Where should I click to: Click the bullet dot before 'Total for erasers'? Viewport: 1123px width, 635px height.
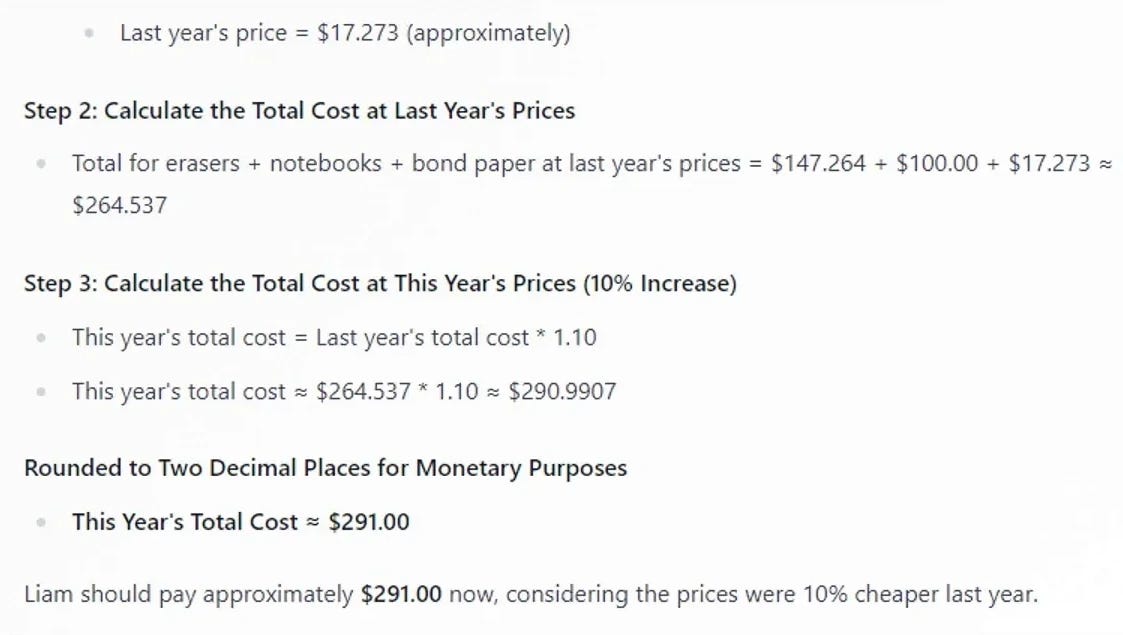tap(42, 164)
